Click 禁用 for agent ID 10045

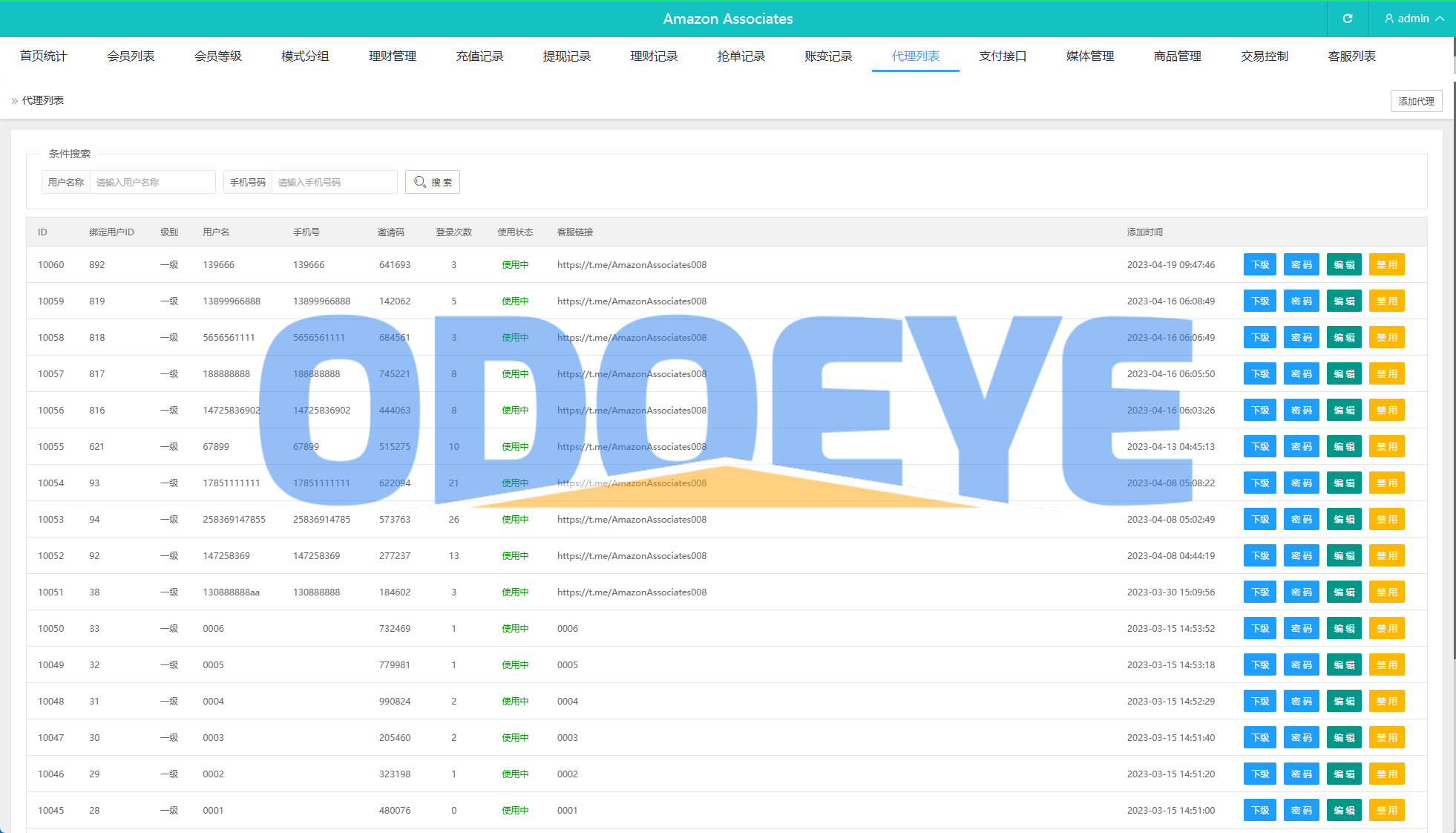point(1386,811)
